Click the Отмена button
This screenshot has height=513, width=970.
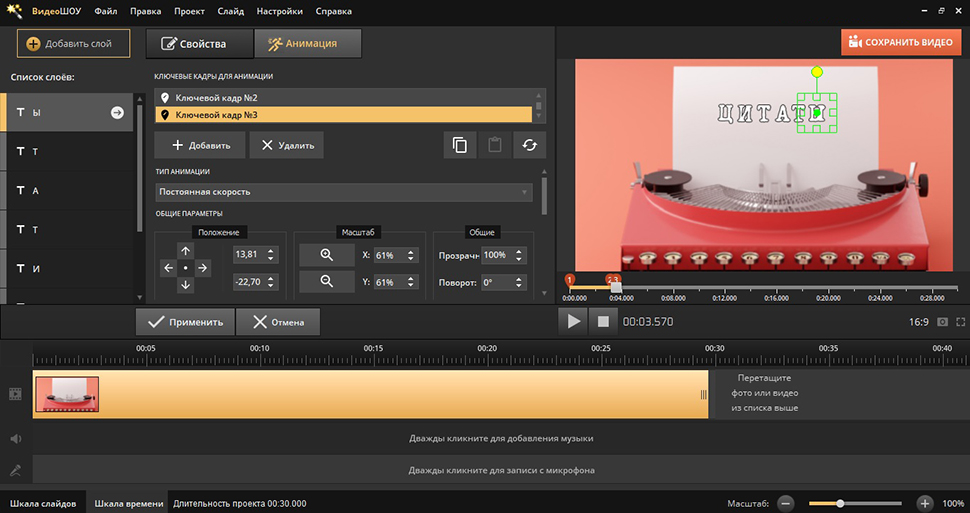pyautogui.click(x=278, y=322)
